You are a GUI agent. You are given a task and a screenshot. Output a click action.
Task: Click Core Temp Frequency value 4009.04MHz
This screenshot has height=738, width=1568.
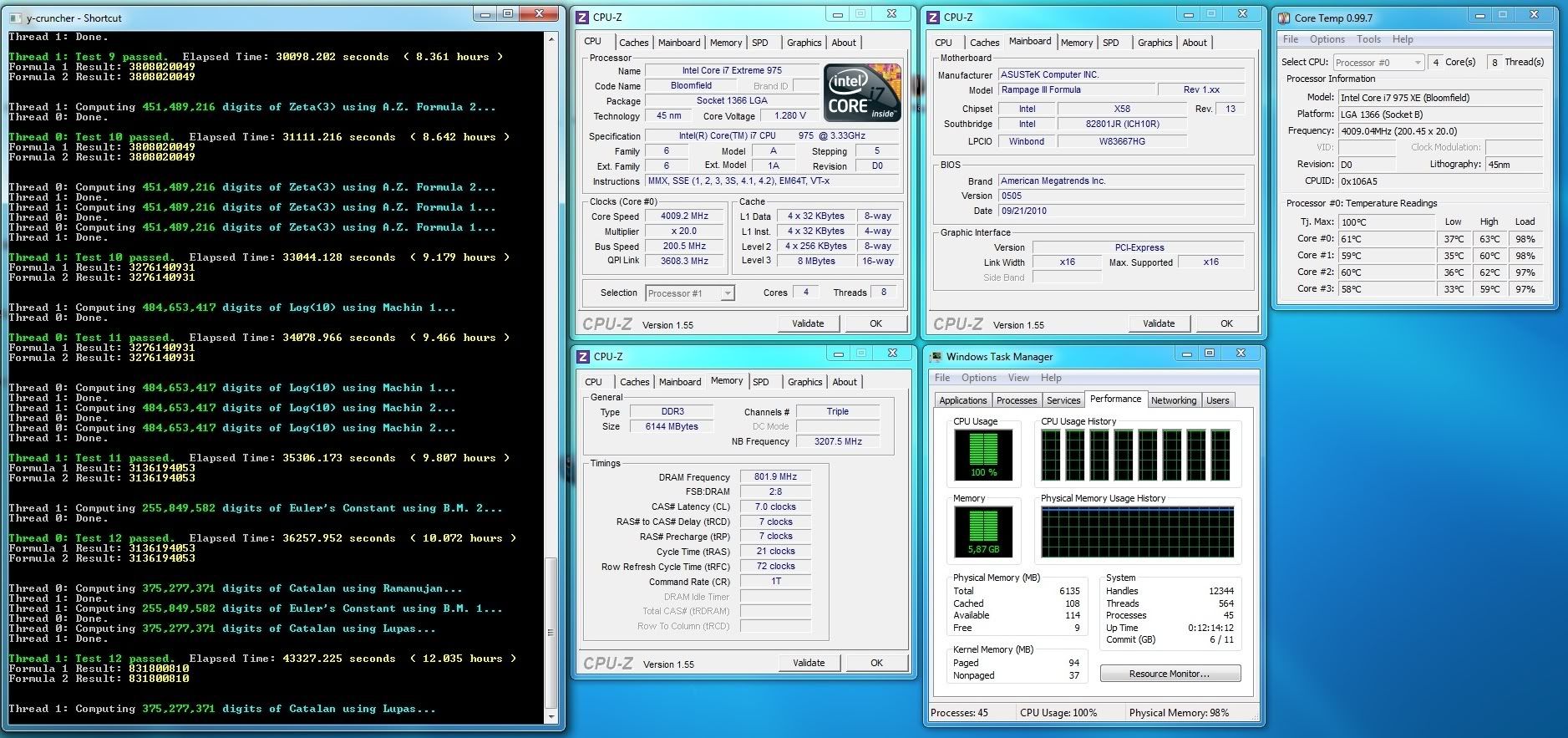point(1440,131)
